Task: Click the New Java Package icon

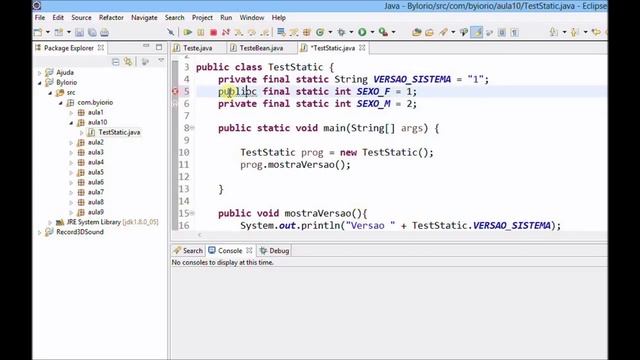Action: (307, 32)
